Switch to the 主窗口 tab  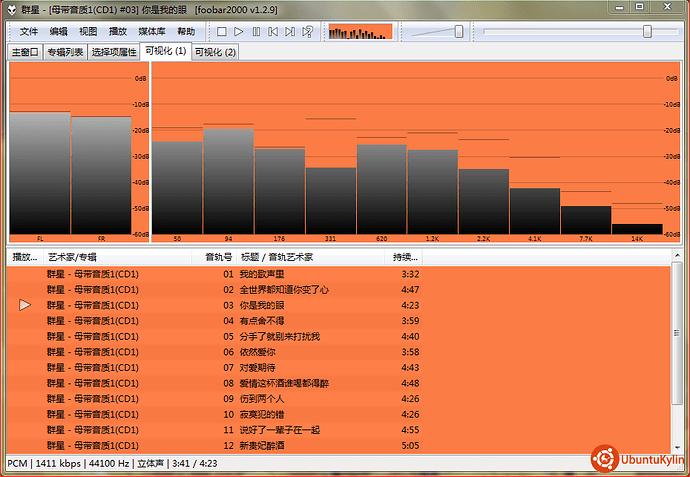point(25,52)
